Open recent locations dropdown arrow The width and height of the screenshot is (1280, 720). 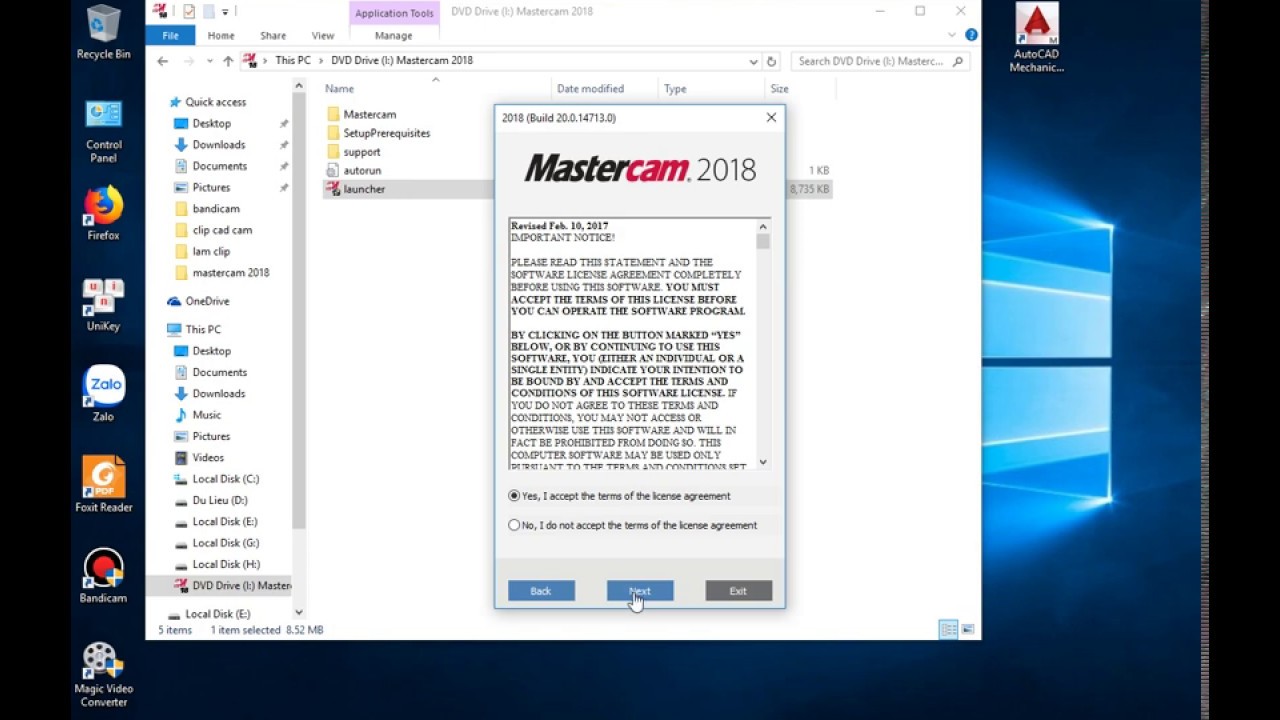pyautogui.click(x=209, y=61)
